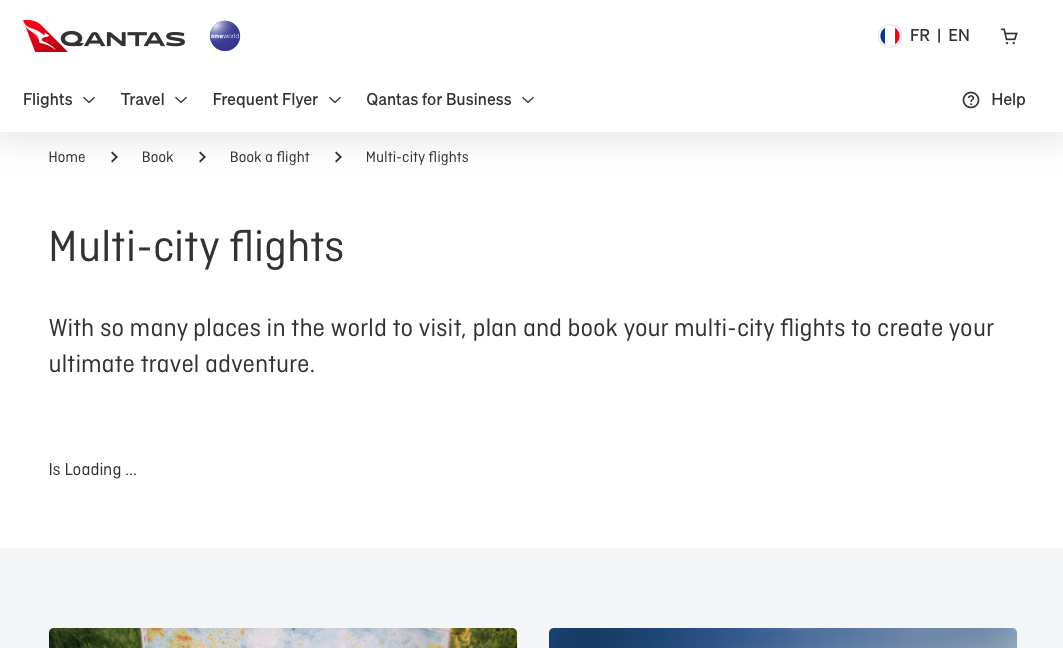Switch language to EN
1063x648 pixels.
(959, 36)
